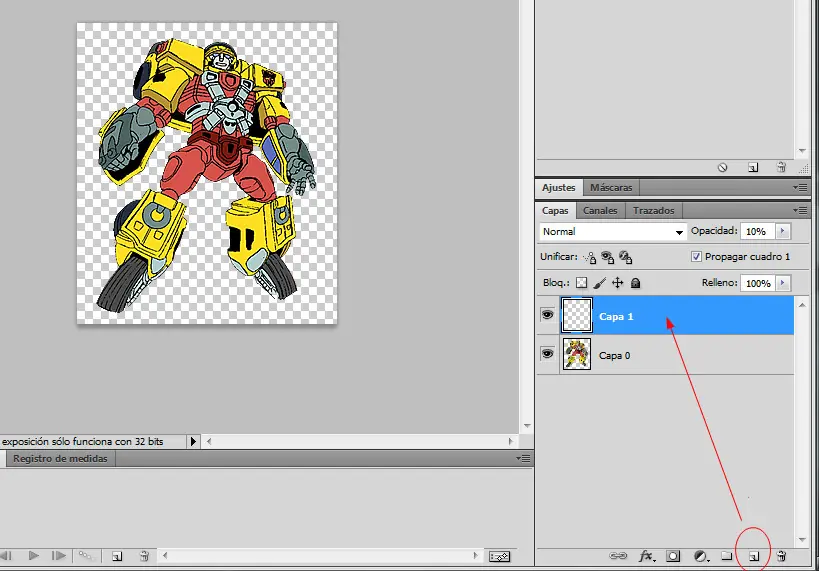Play the animation
The image size is (819, 571).
[33, 556]
